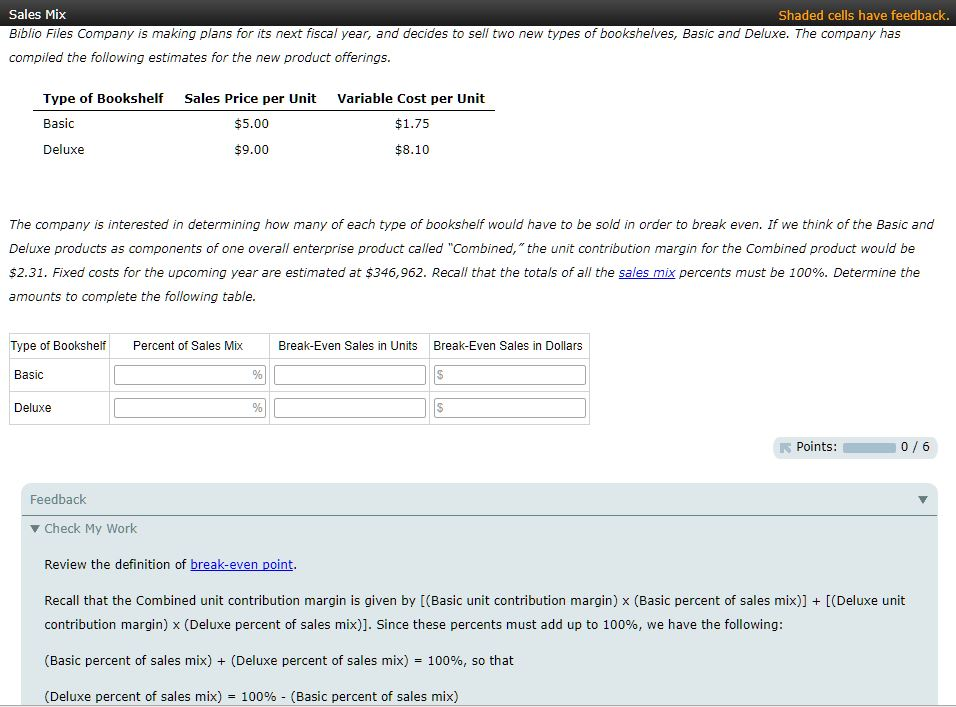Image resolution: width=956 pixels, height=707 pixels.
Task: Click the Break-Even Sales in Units header
Action: (x=348, y=346)
